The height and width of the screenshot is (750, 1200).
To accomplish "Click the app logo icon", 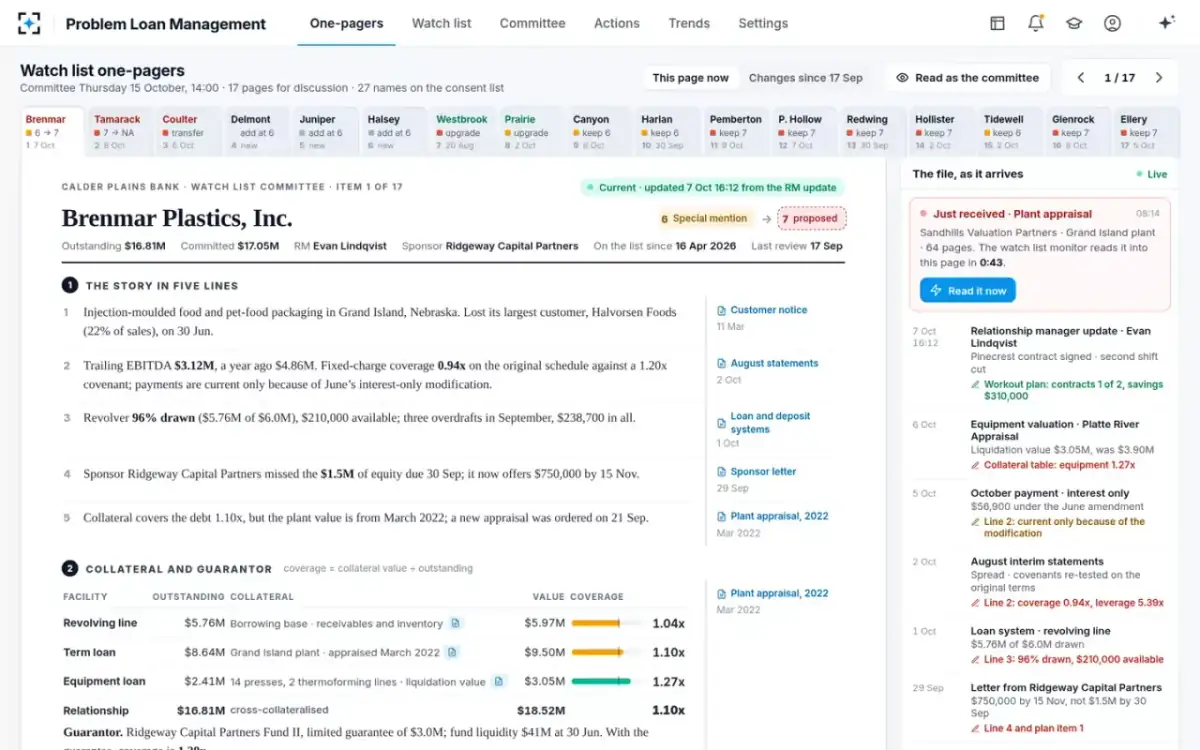I will pyautogui.click(x=30, y=23).
